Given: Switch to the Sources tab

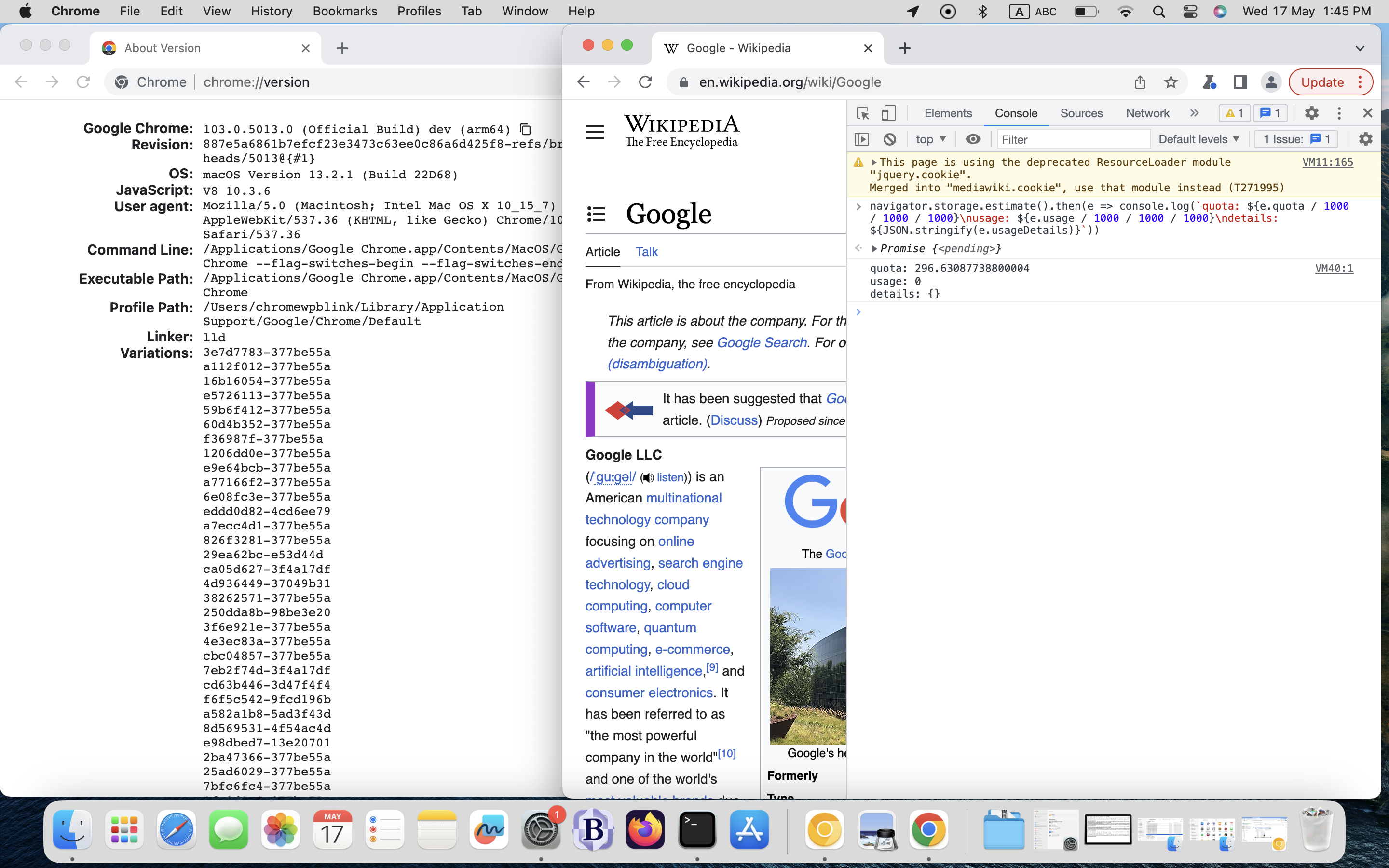Looking at the screenshot, I should coord(1081,113).
